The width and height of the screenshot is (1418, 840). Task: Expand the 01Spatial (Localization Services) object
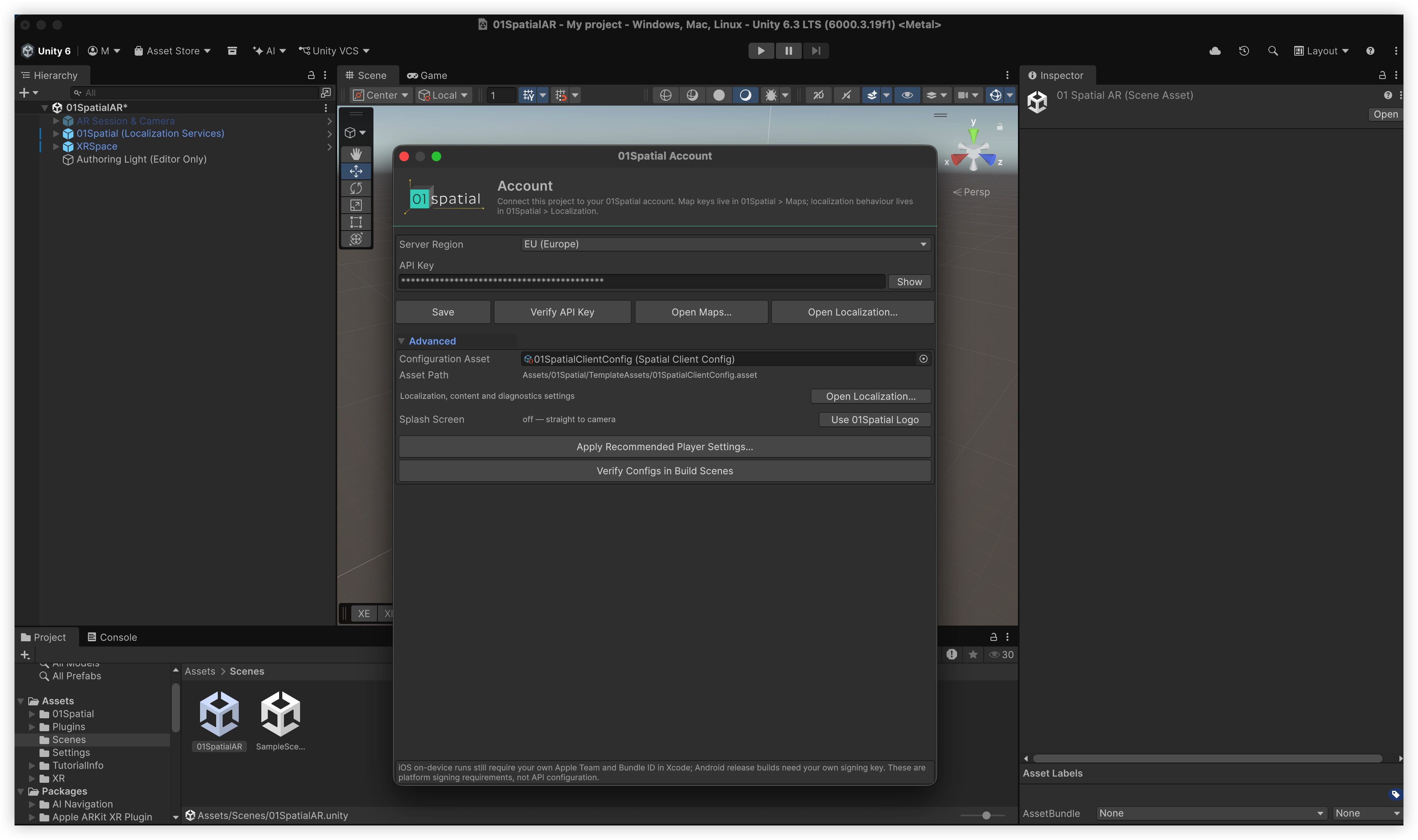point(56,133)
